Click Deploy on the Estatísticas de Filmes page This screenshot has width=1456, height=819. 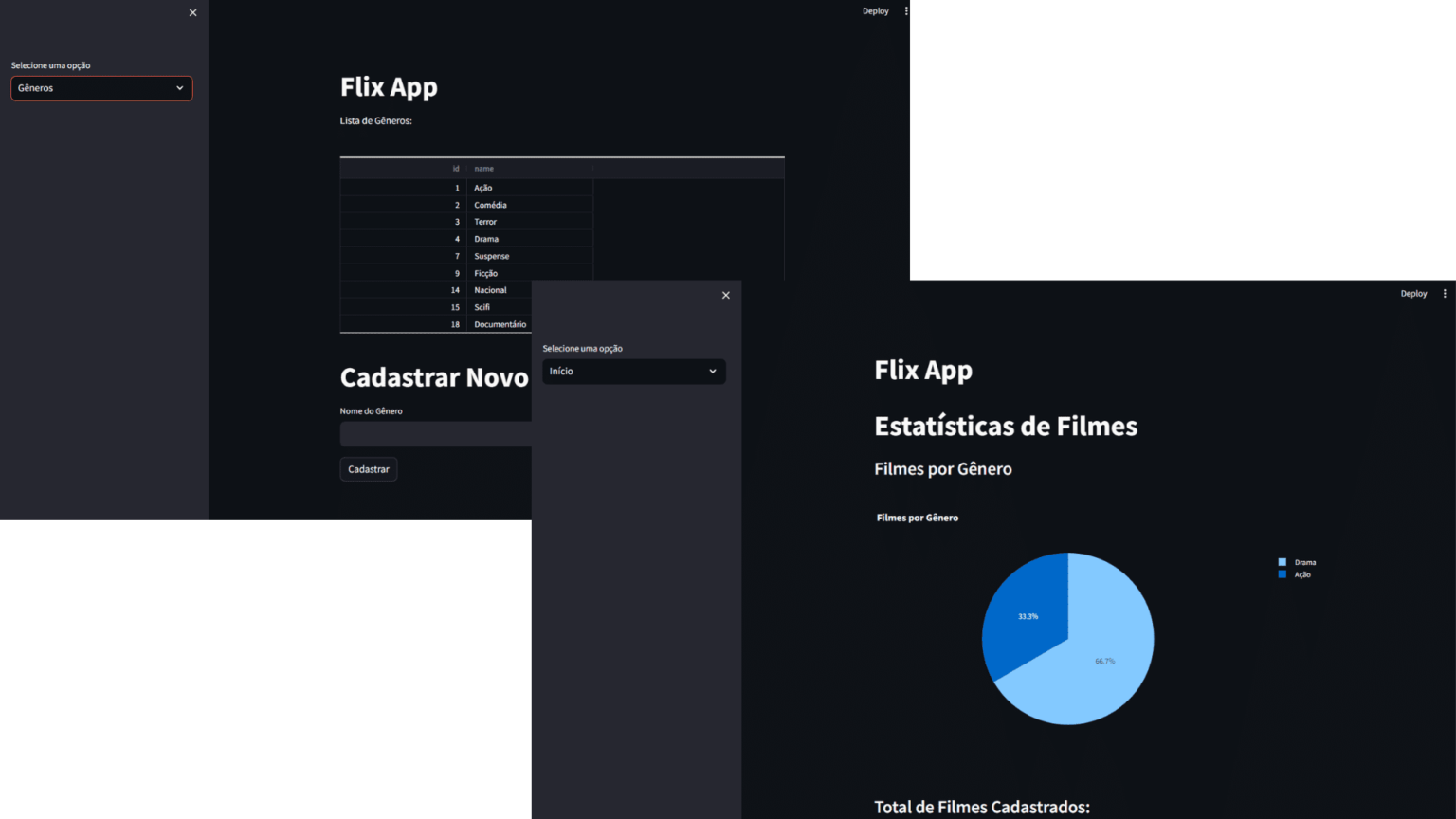coord(1413,294)
